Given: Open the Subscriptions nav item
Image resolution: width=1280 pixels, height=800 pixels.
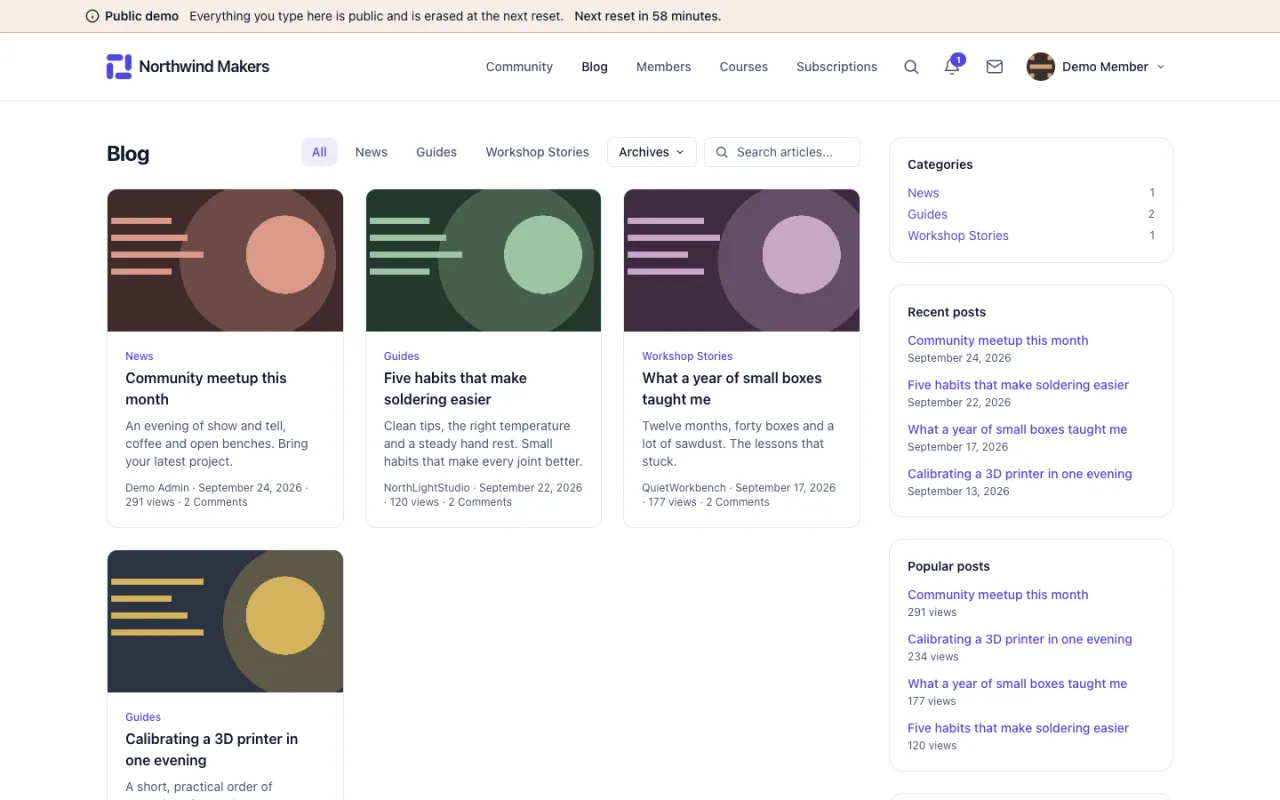Looking at the screenshot, I should pyautogui.click(x=836, y=67).
